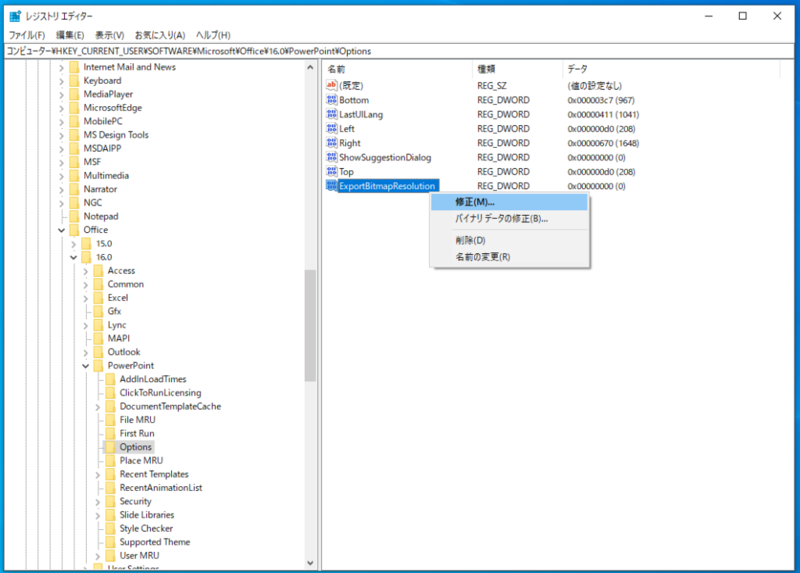Select the Common key in tree
Screen dimensions: 800x573
click(126, 284)
